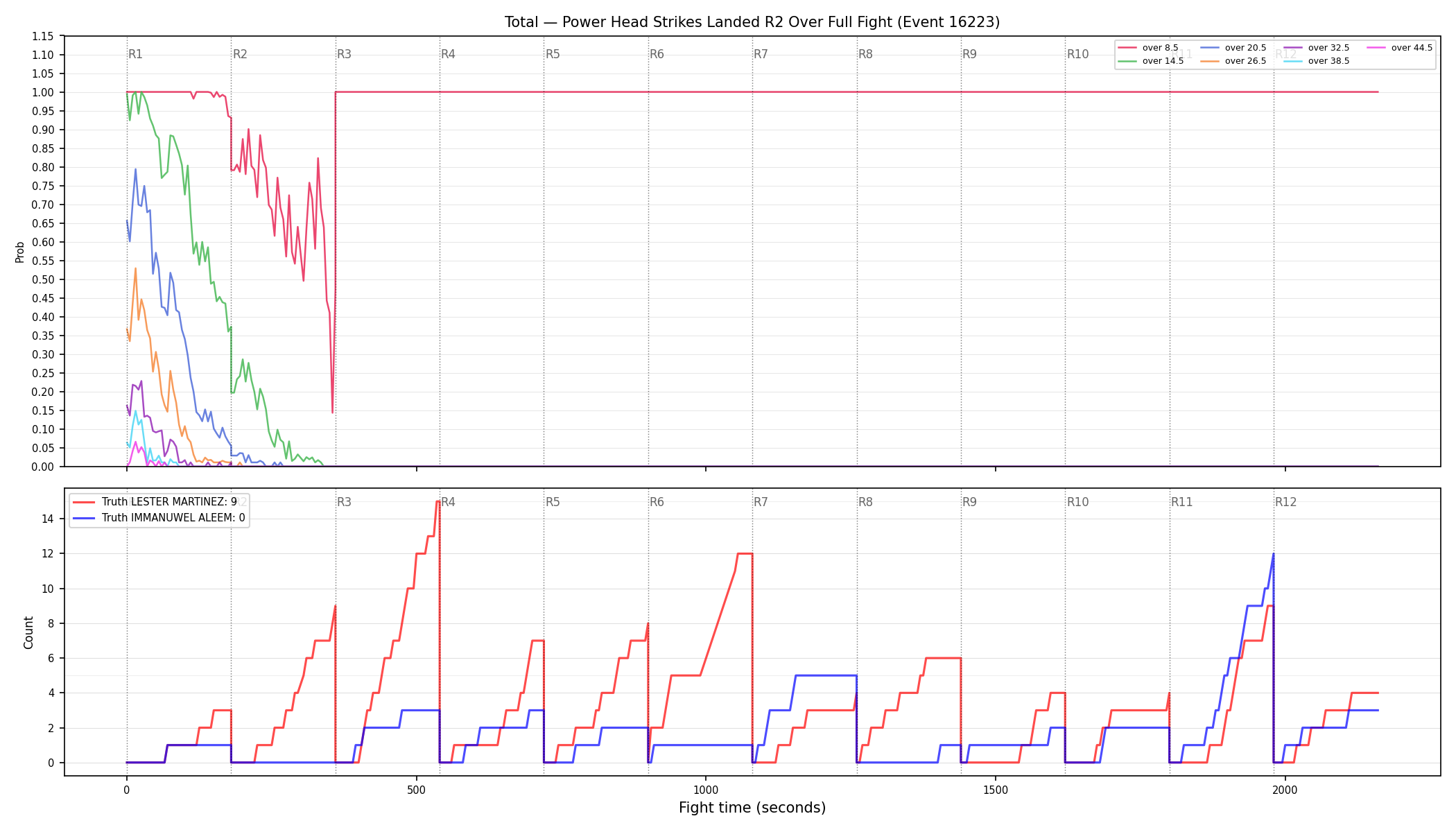
Task: Click the 1500 tick on the time axis
Action: tap(996, 790)
